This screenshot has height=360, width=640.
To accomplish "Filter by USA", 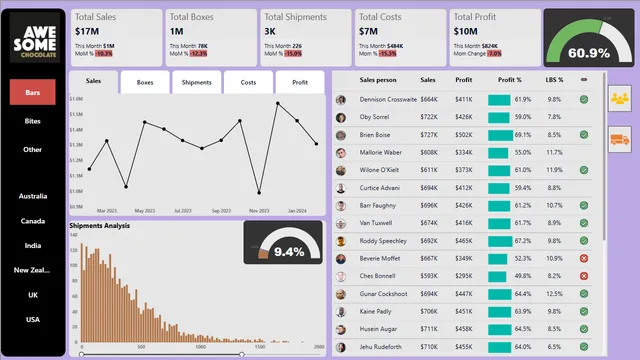I will [33, 320].
